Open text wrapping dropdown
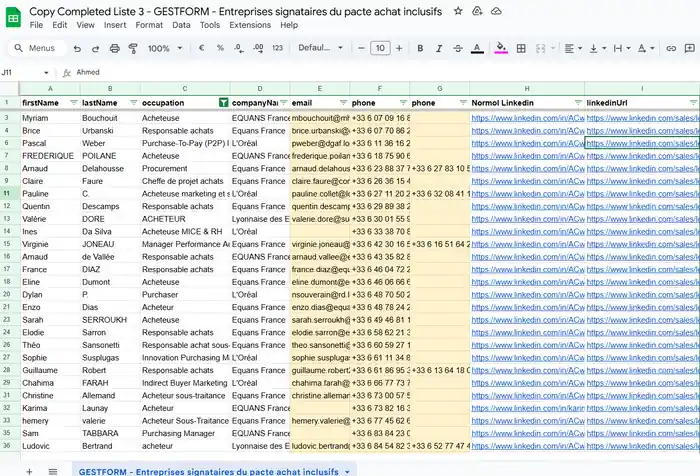 pyautogui.click(x=621, y=48)
